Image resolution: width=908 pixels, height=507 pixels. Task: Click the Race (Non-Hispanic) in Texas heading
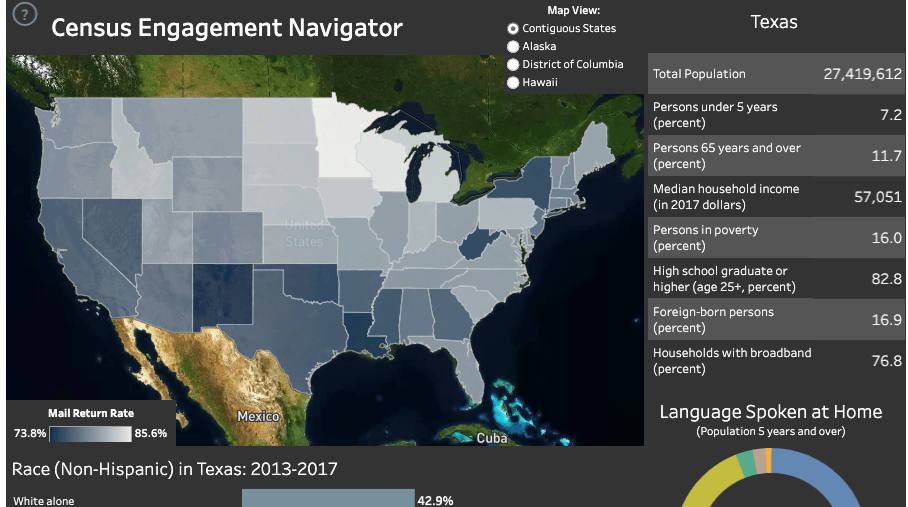click(x=174, y=469)
